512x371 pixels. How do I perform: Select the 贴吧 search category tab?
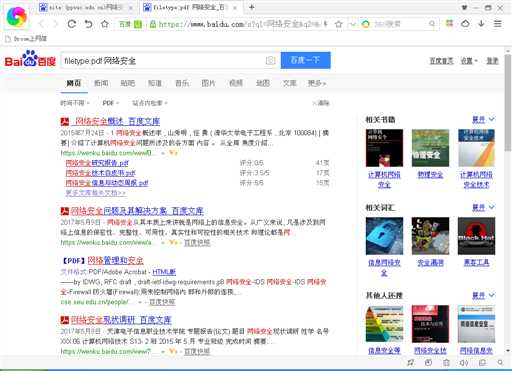click(128, 83)
